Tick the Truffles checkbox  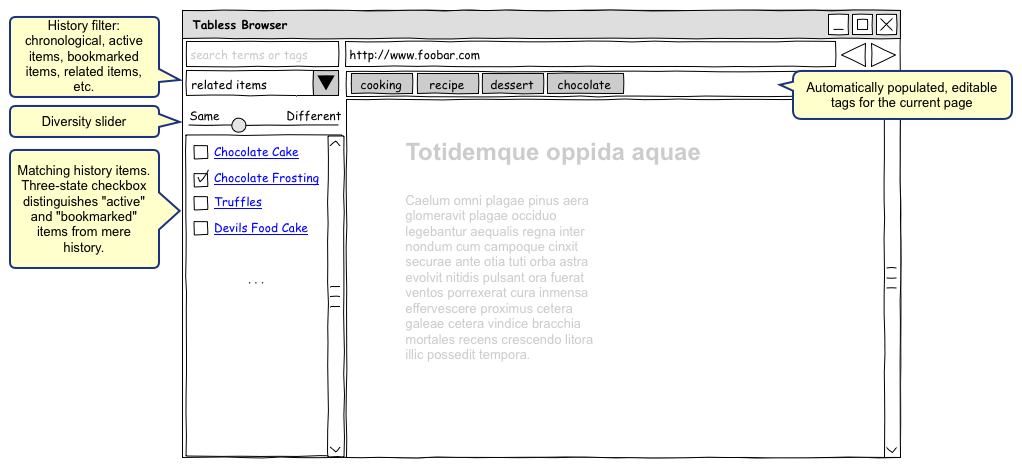click(201, 203)
